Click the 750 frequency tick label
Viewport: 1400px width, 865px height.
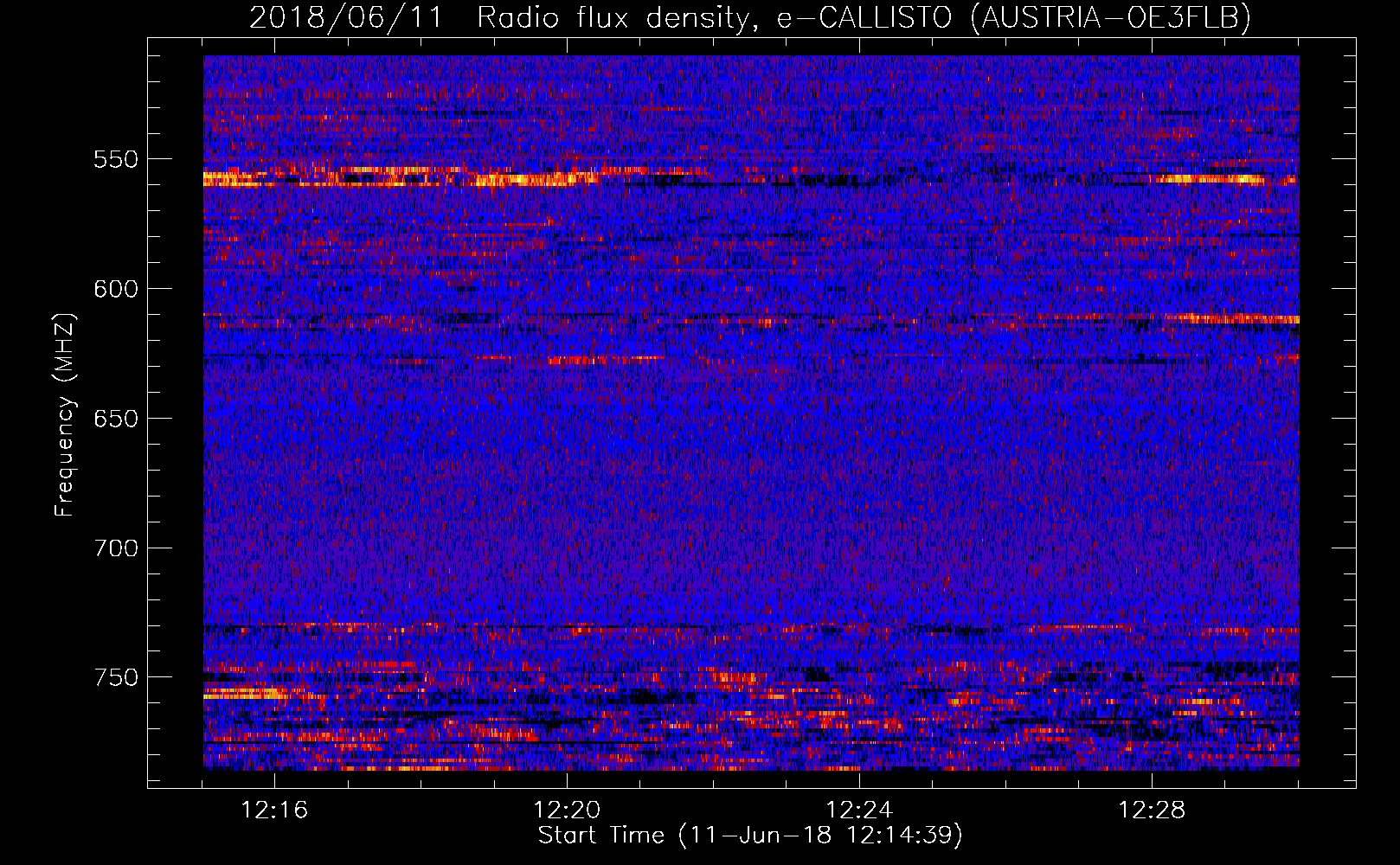pyautogui.click(x=116, y=677)
